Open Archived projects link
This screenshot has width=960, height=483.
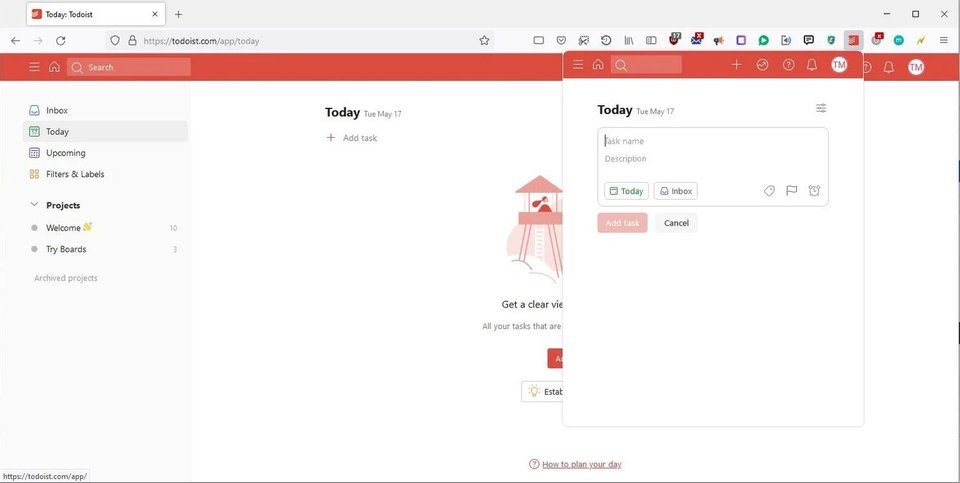point(66,278)
